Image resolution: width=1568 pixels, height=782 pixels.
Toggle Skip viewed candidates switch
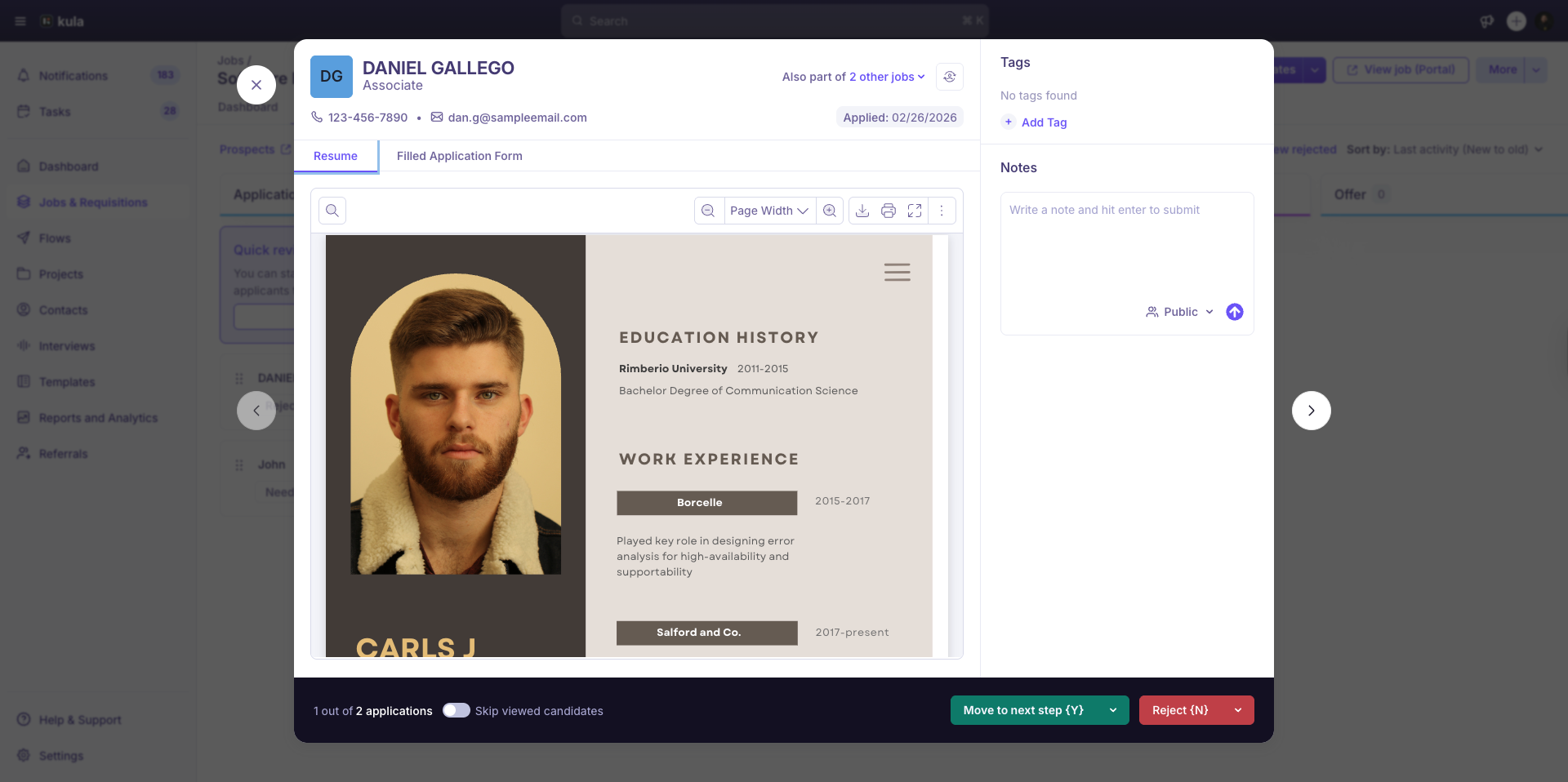tap(457, 710)
